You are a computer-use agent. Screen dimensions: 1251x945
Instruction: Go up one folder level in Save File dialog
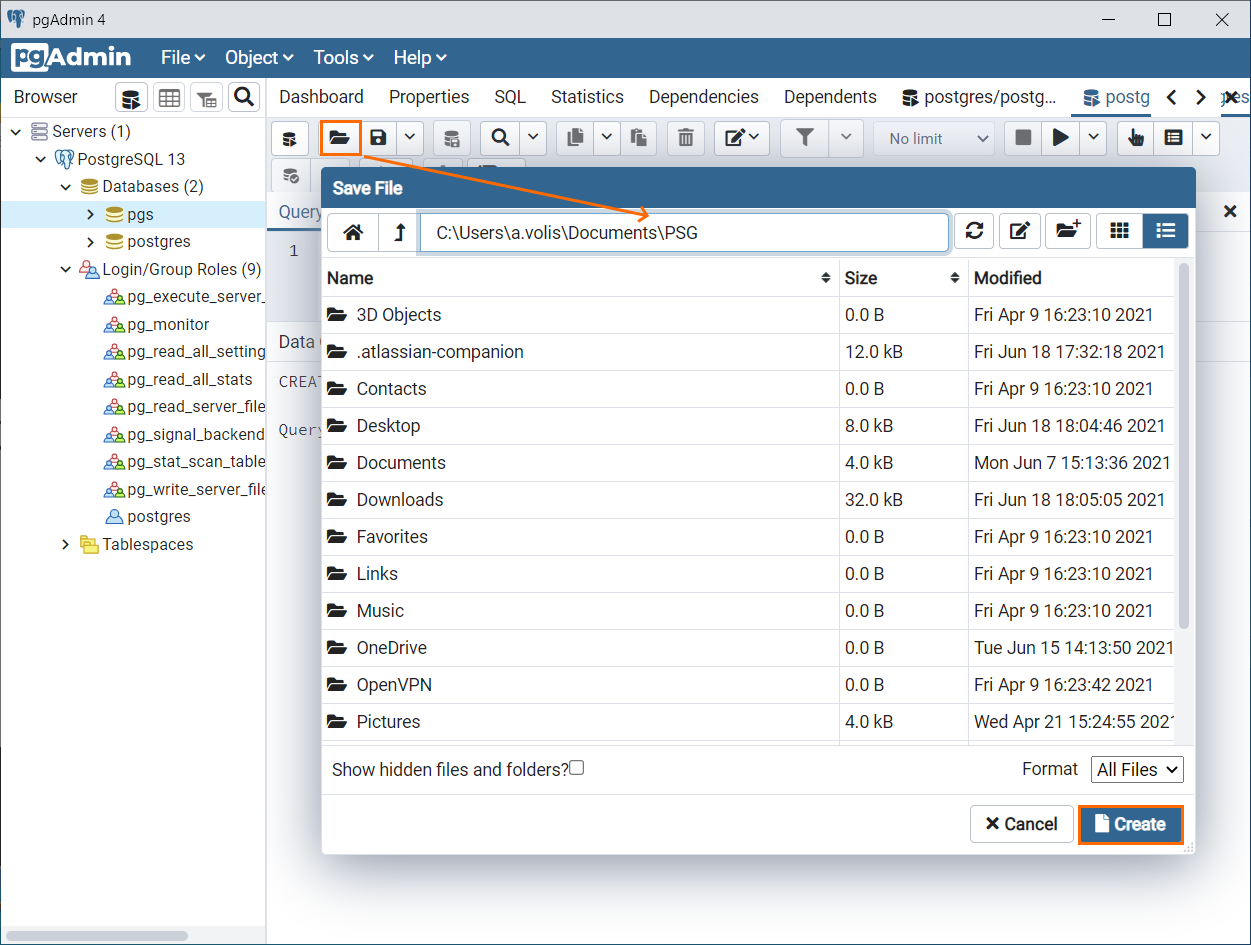400,232
